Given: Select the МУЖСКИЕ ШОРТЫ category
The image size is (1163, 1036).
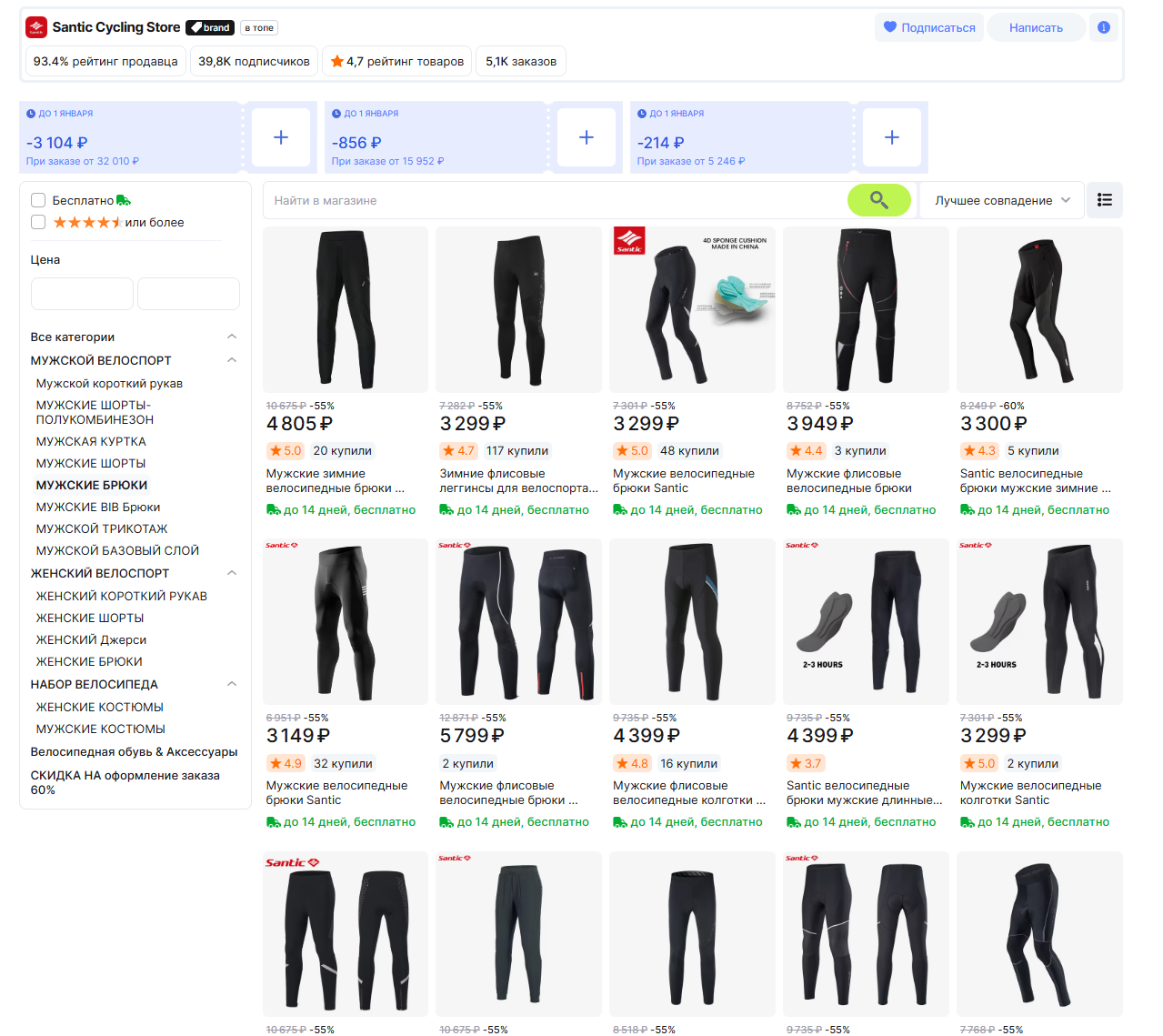Looking at the screenshot, I should tap(91, 463).
